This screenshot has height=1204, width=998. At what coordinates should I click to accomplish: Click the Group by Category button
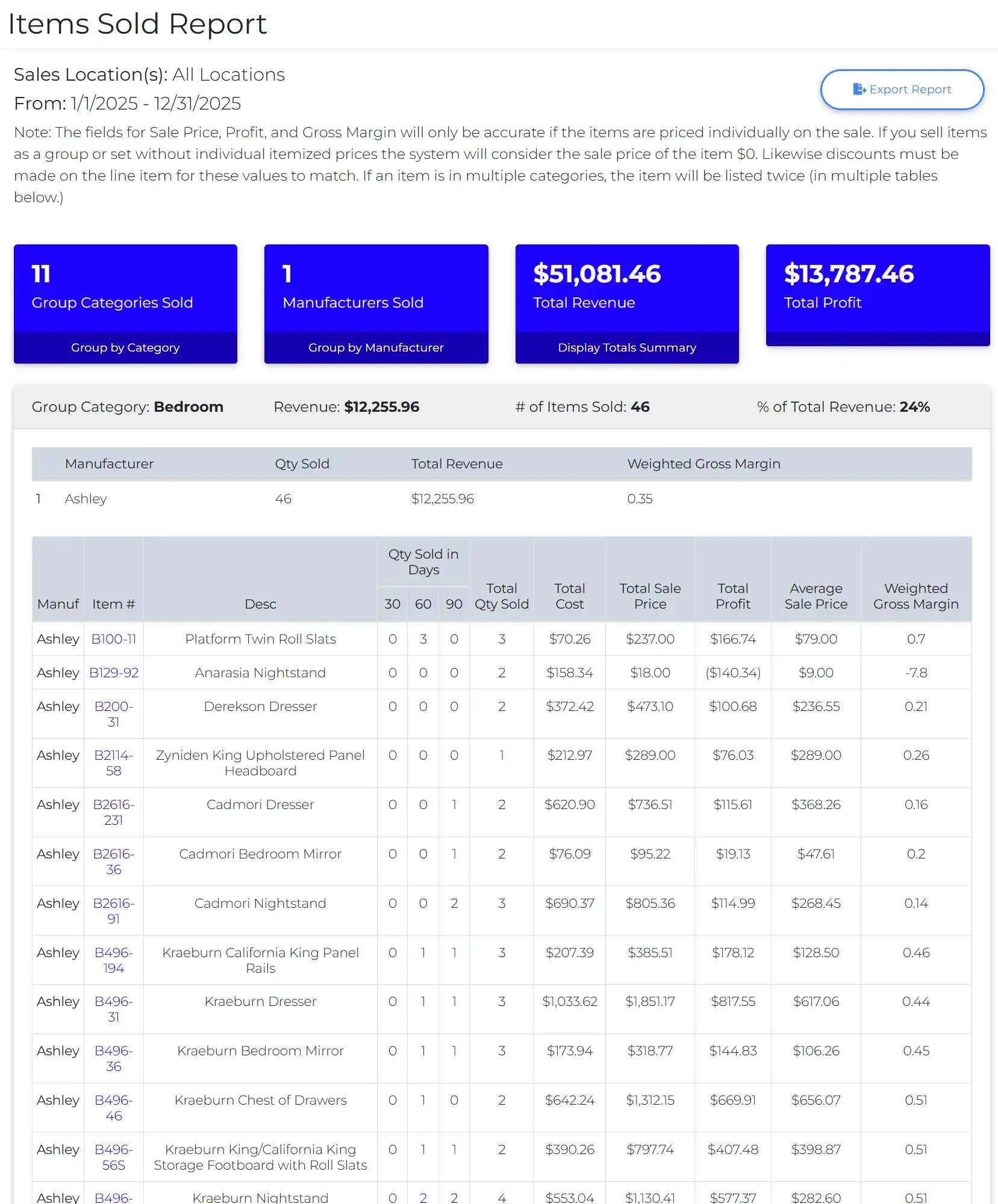pyautogui.click(x=125, y=347)
